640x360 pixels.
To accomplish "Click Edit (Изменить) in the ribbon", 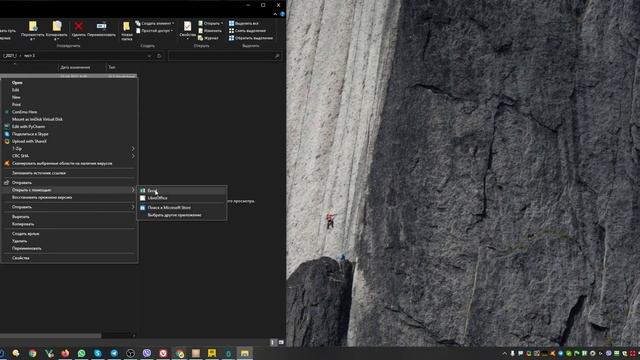I will [x=210, y=31].
